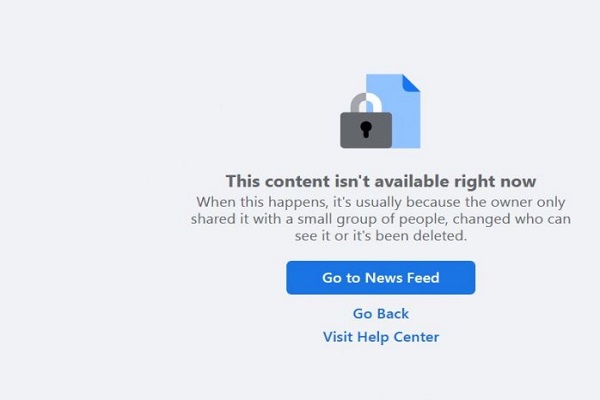Click the folded corner of the document
The width and height of the screenshot is (600, 400).
click(x=411, y=83)
